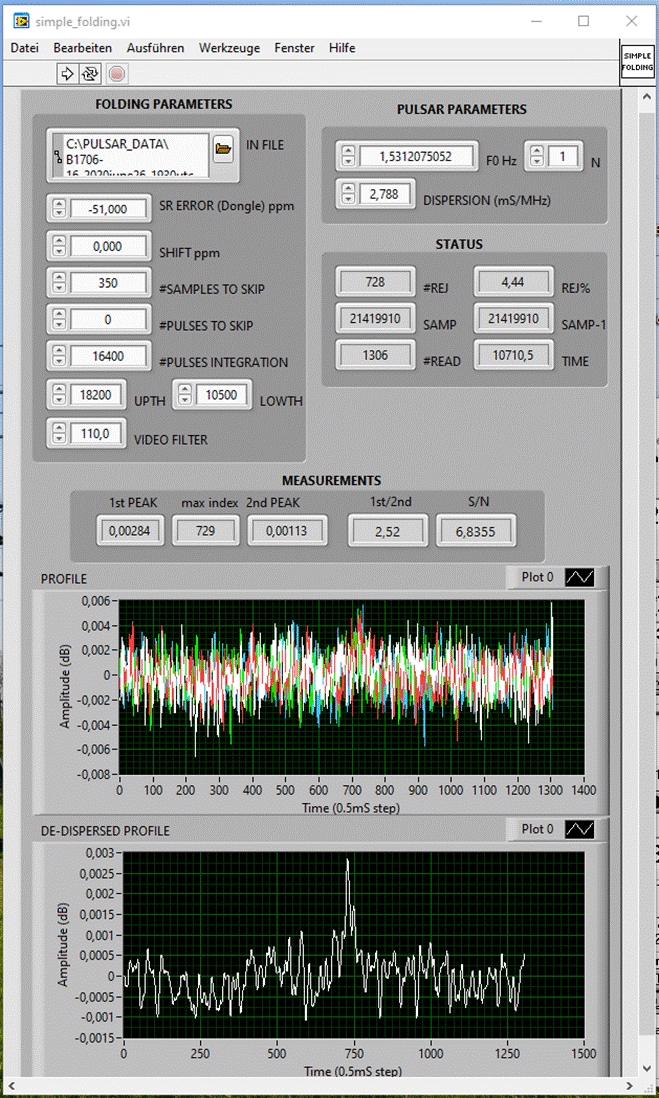659x1098 pixels.
Task: Click the #PULSES TO SKIP field 0
Action: 109,320
